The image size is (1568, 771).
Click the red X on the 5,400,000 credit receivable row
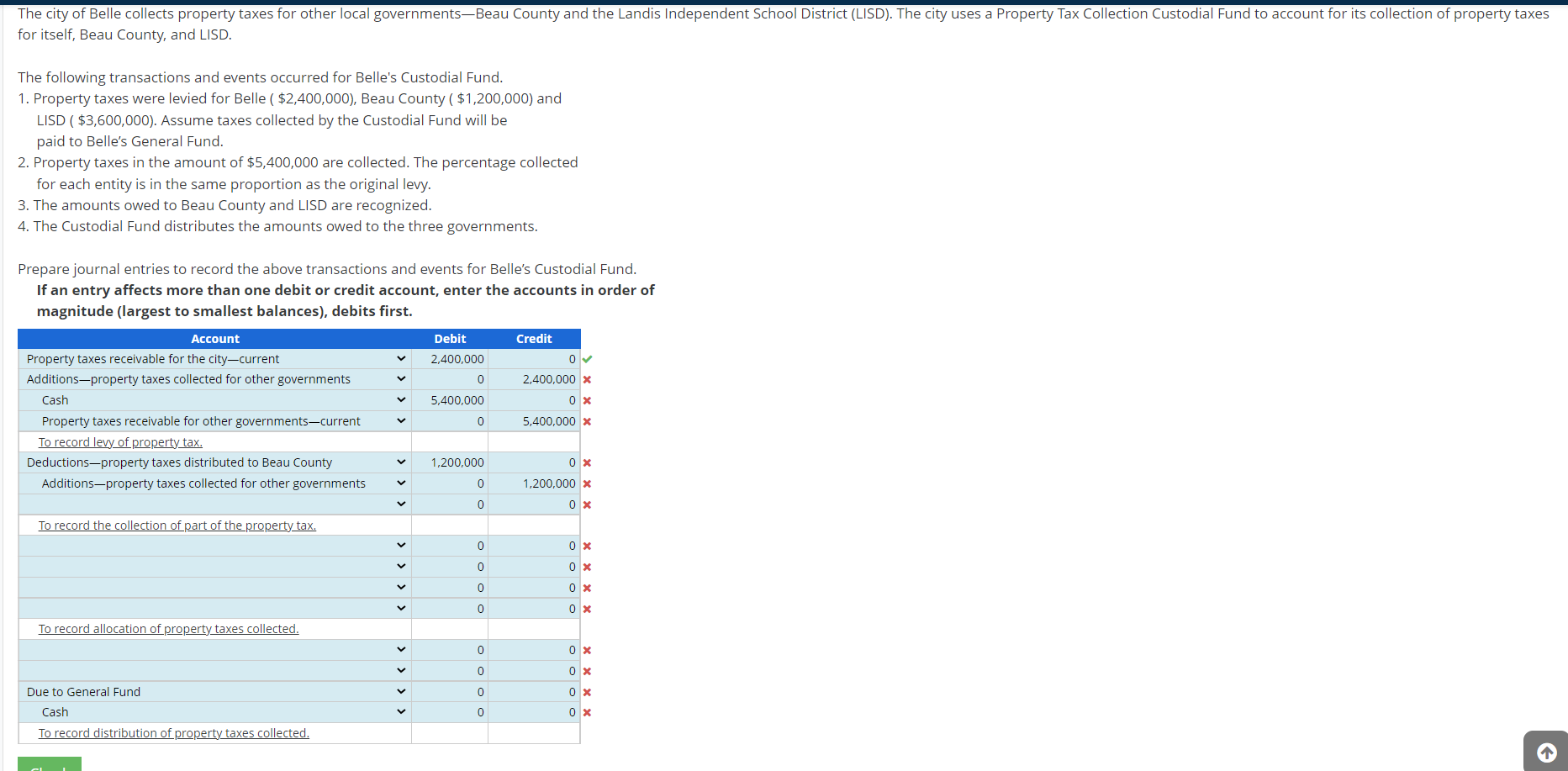588,421
